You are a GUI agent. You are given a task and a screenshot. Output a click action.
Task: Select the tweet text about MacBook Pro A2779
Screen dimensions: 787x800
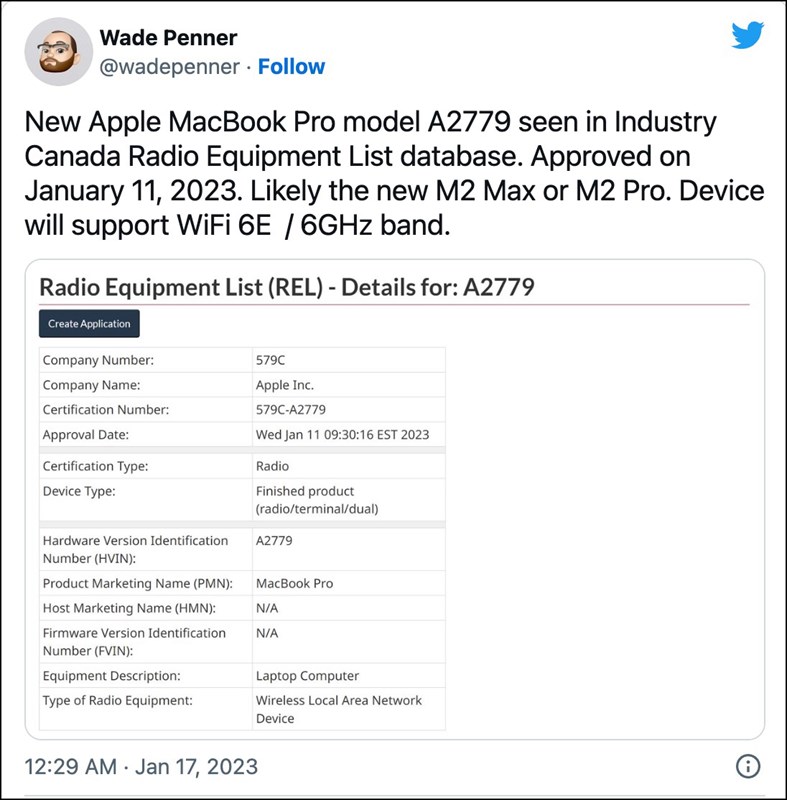pos(394,173)
